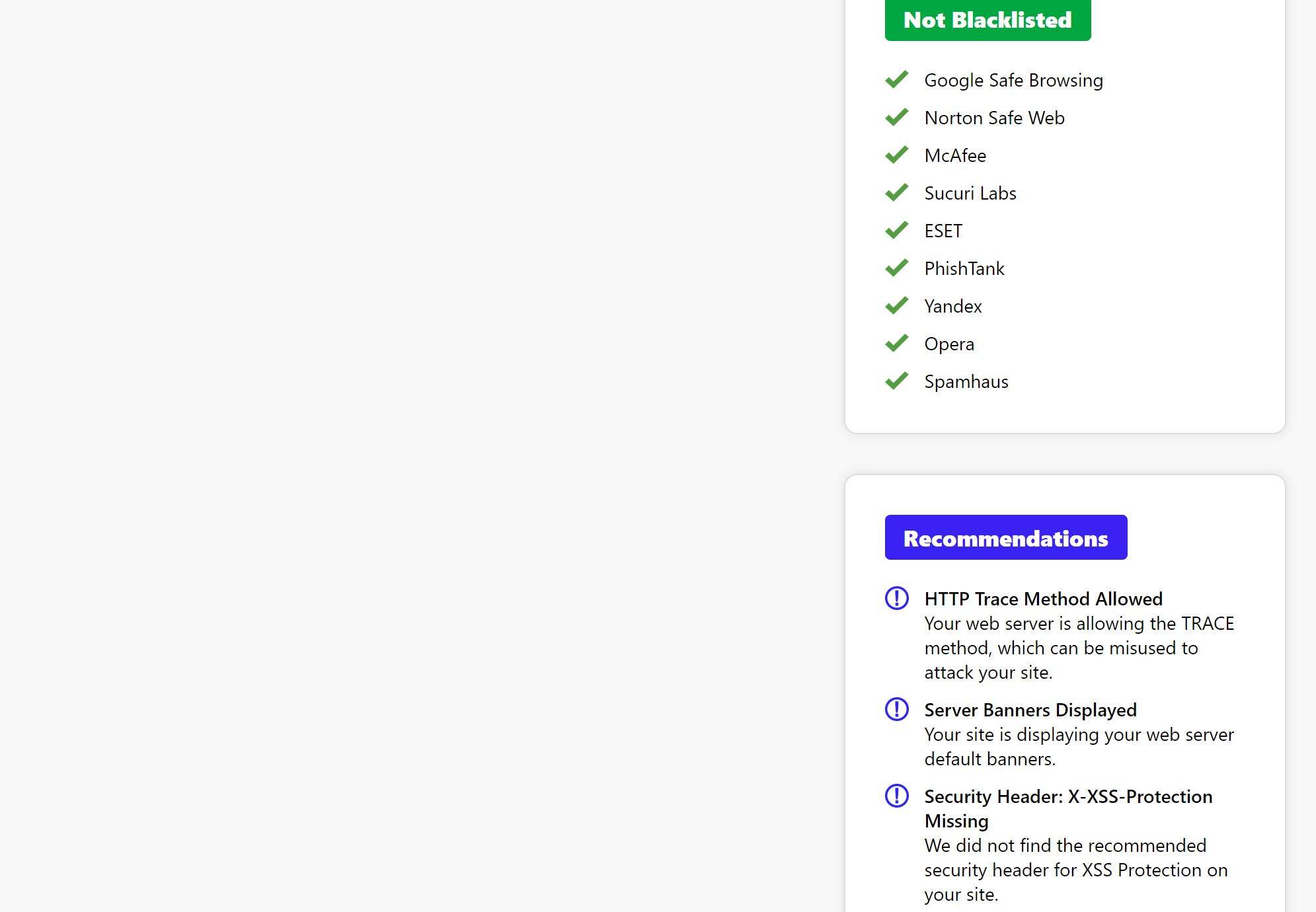
Task: Click the green checkmark beside Google Safe Browsing
Action: point(896,79)
